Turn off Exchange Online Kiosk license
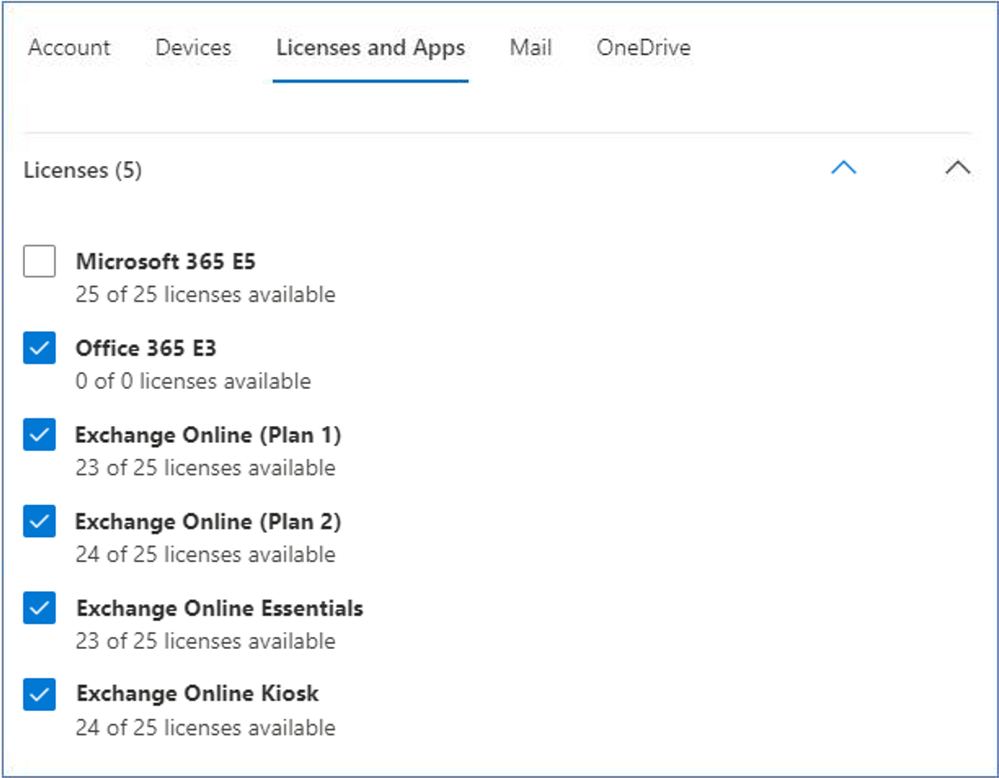Image resolution: width=999 pixels, height=778 pixels. click(x=39, y=694)
